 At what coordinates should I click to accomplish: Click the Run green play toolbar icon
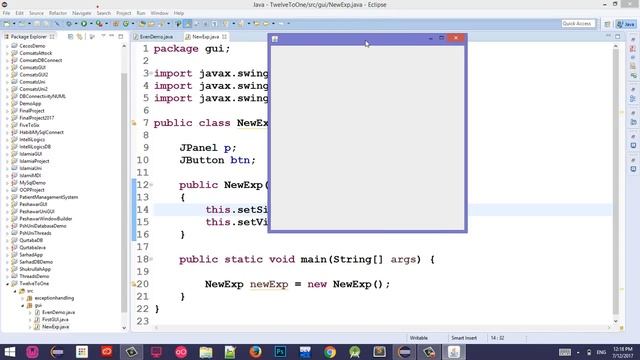pos(84,24)
